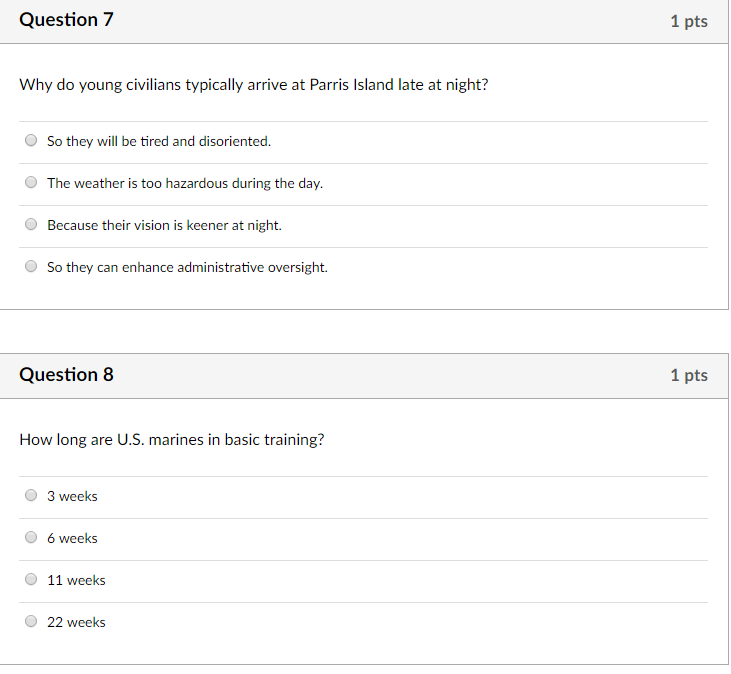Select 'So they will be tired and disoriented' radio
This screenshot has height=674, width=731.
click(x=31, y=140)
